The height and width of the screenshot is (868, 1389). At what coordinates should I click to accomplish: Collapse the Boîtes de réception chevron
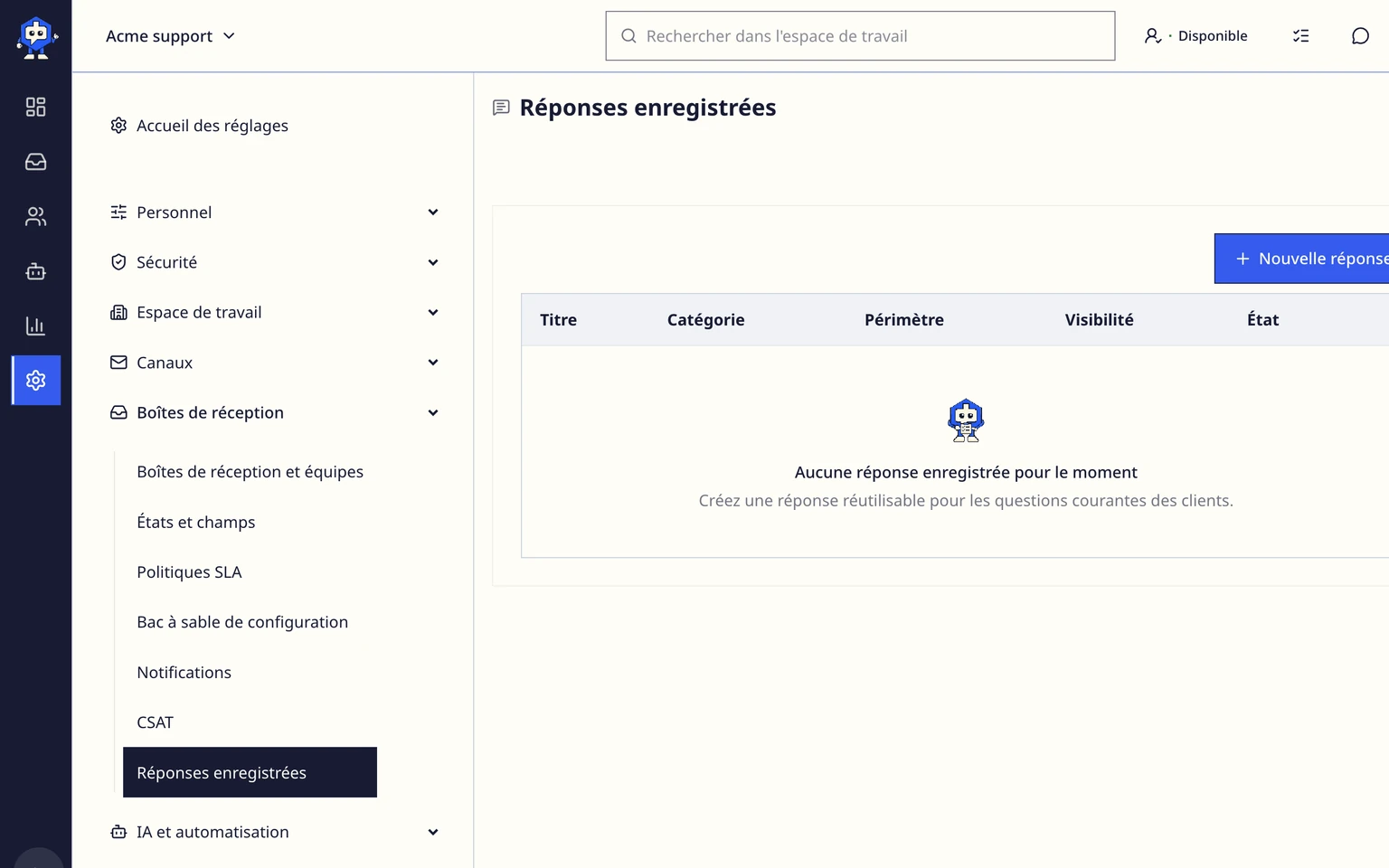point(433,413)
